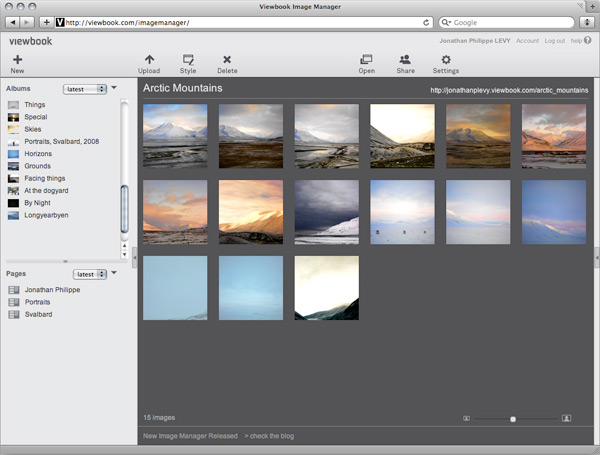Select the first mountain thumbnail in the top row

pyautogui.click(x=175, y=136)
